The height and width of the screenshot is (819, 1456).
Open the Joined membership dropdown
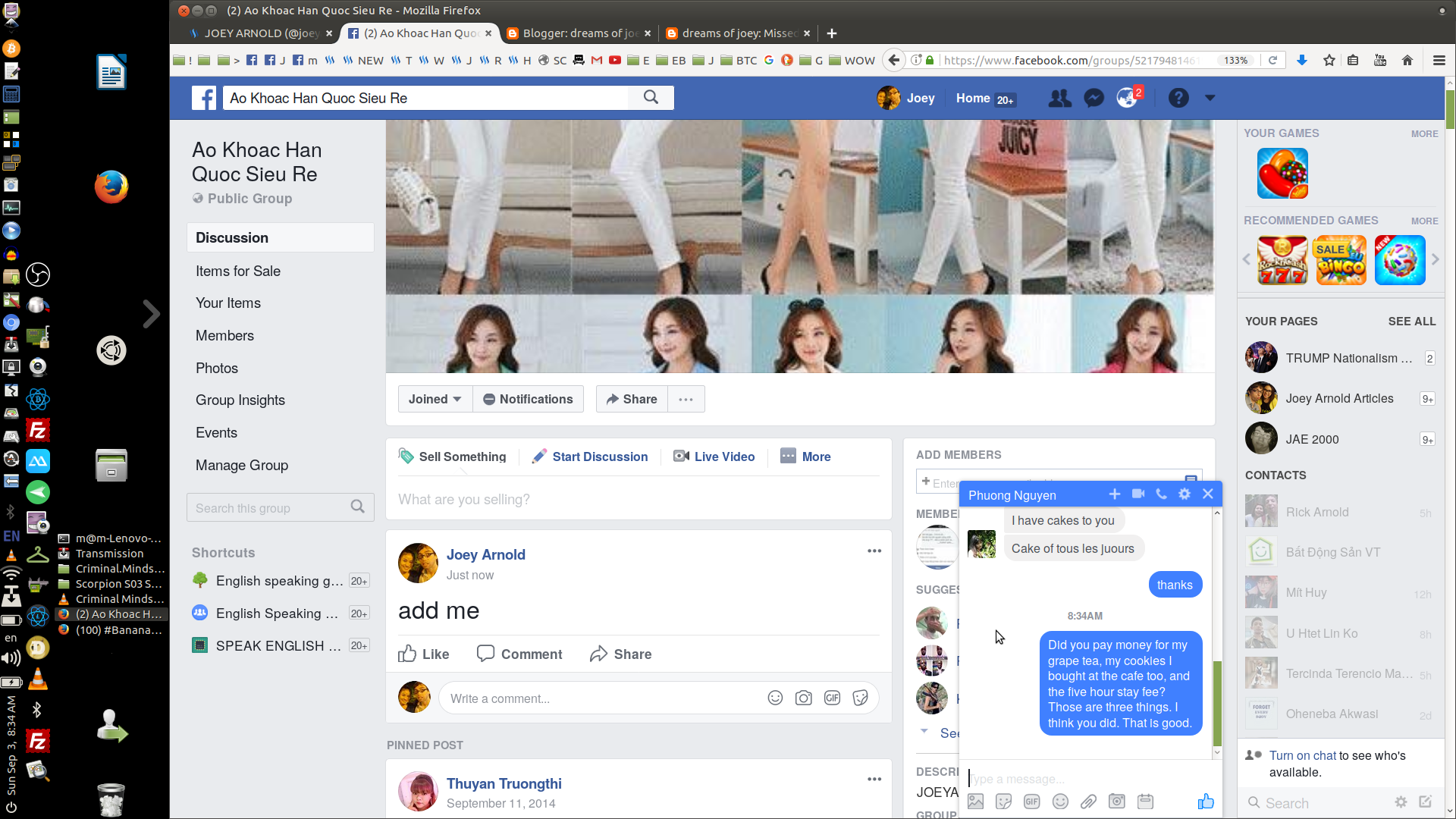tap(434, 399)
